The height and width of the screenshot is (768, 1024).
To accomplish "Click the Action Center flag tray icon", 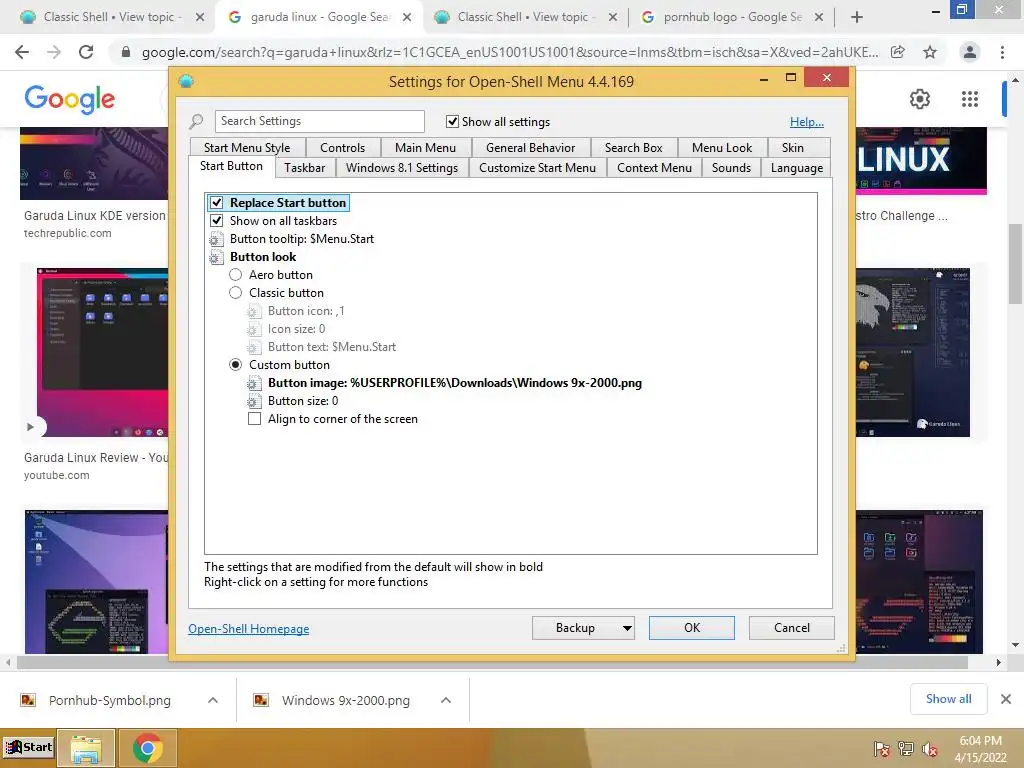I will click(x=882, y=749).
